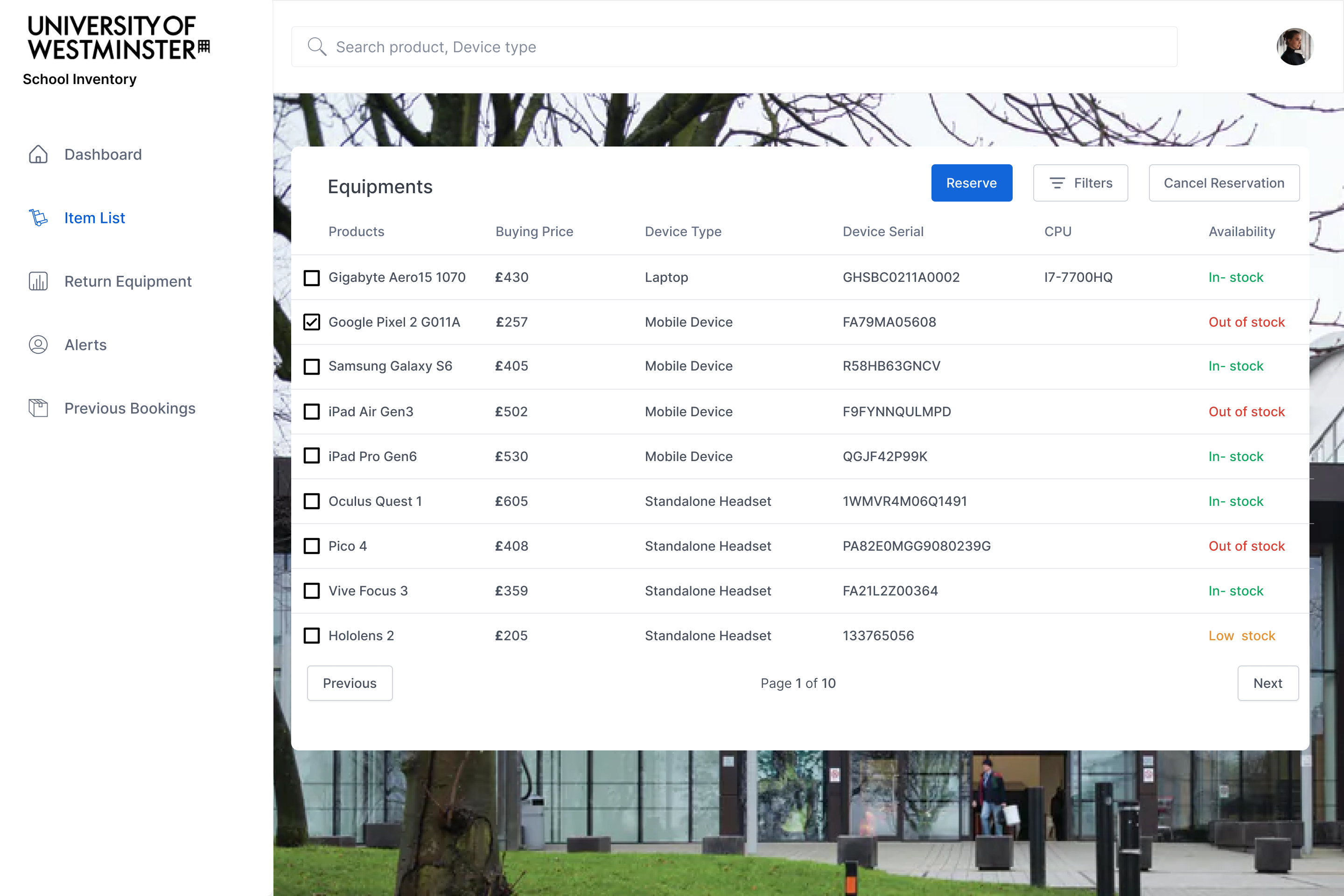Click the Buying Price column header
This screenshot has height=896, width=1344.
tap(534, 231)
